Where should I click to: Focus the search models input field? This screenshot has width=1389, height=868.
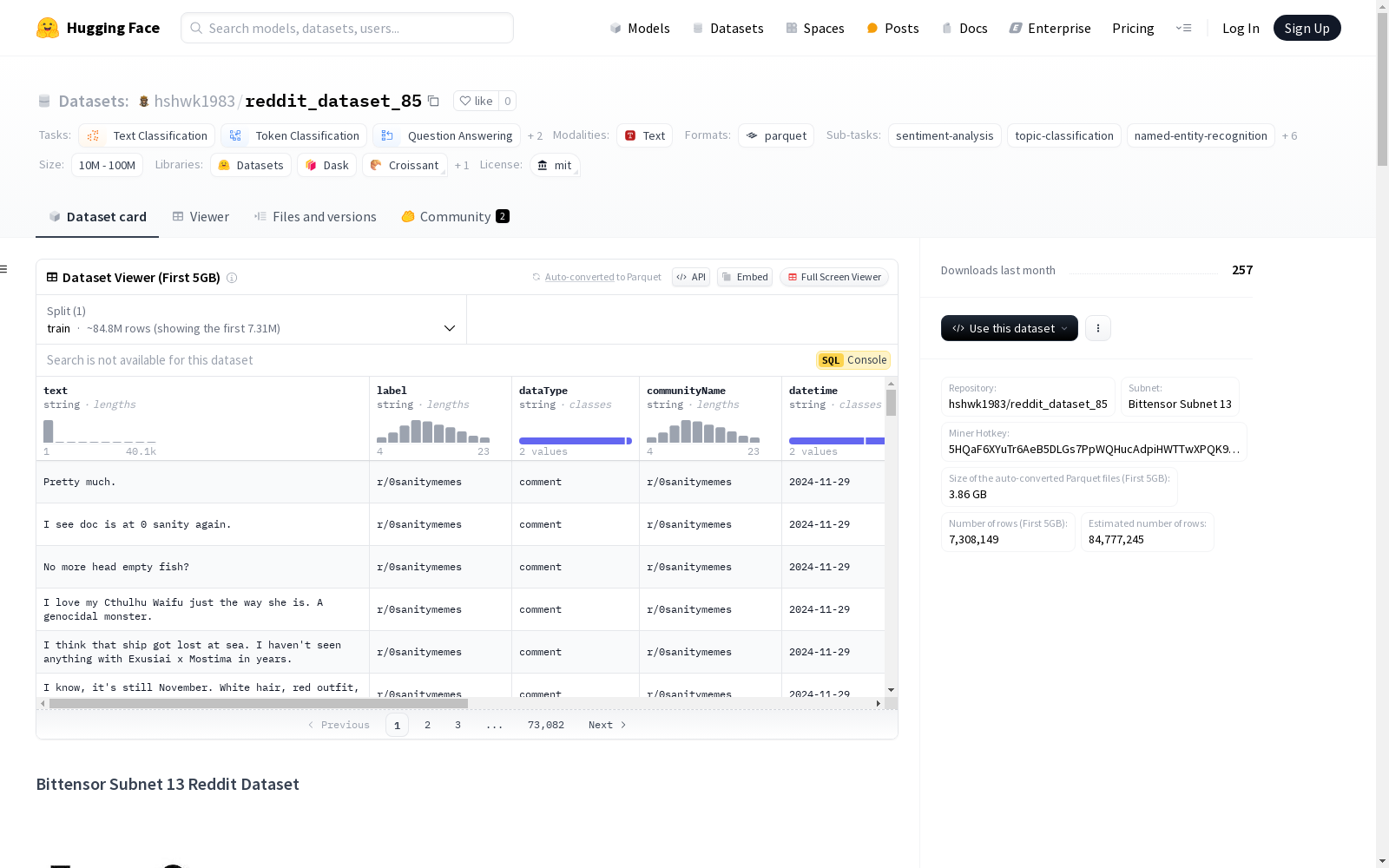(347, 28)
